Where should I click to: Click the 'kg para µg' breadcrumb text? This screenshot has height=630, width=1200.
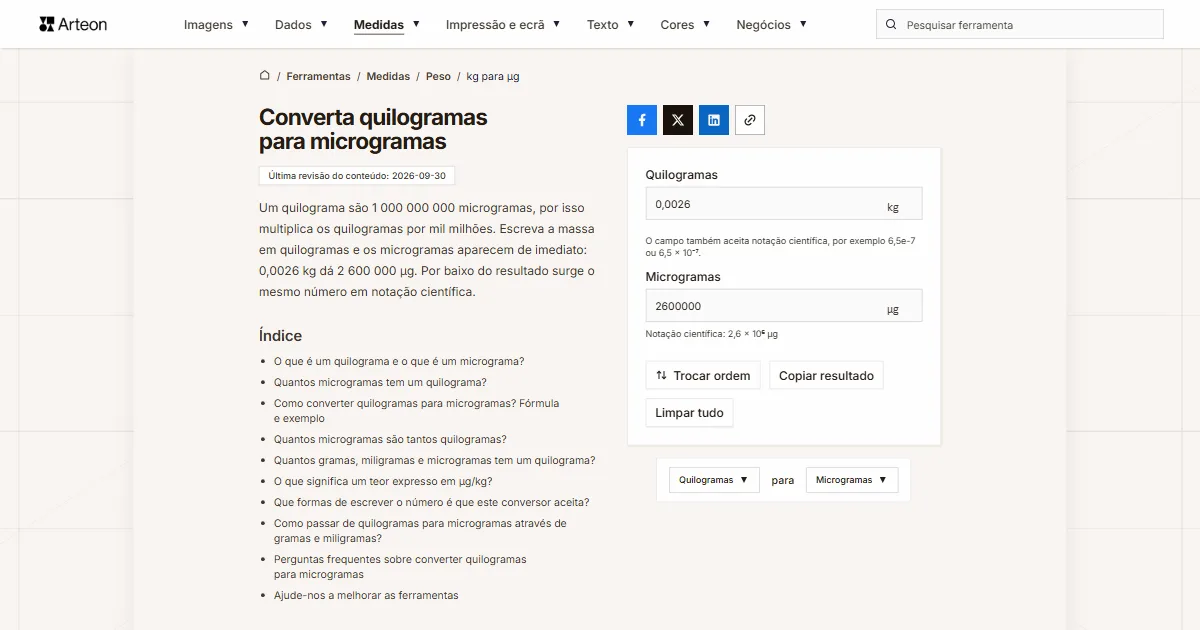[493, 76]
